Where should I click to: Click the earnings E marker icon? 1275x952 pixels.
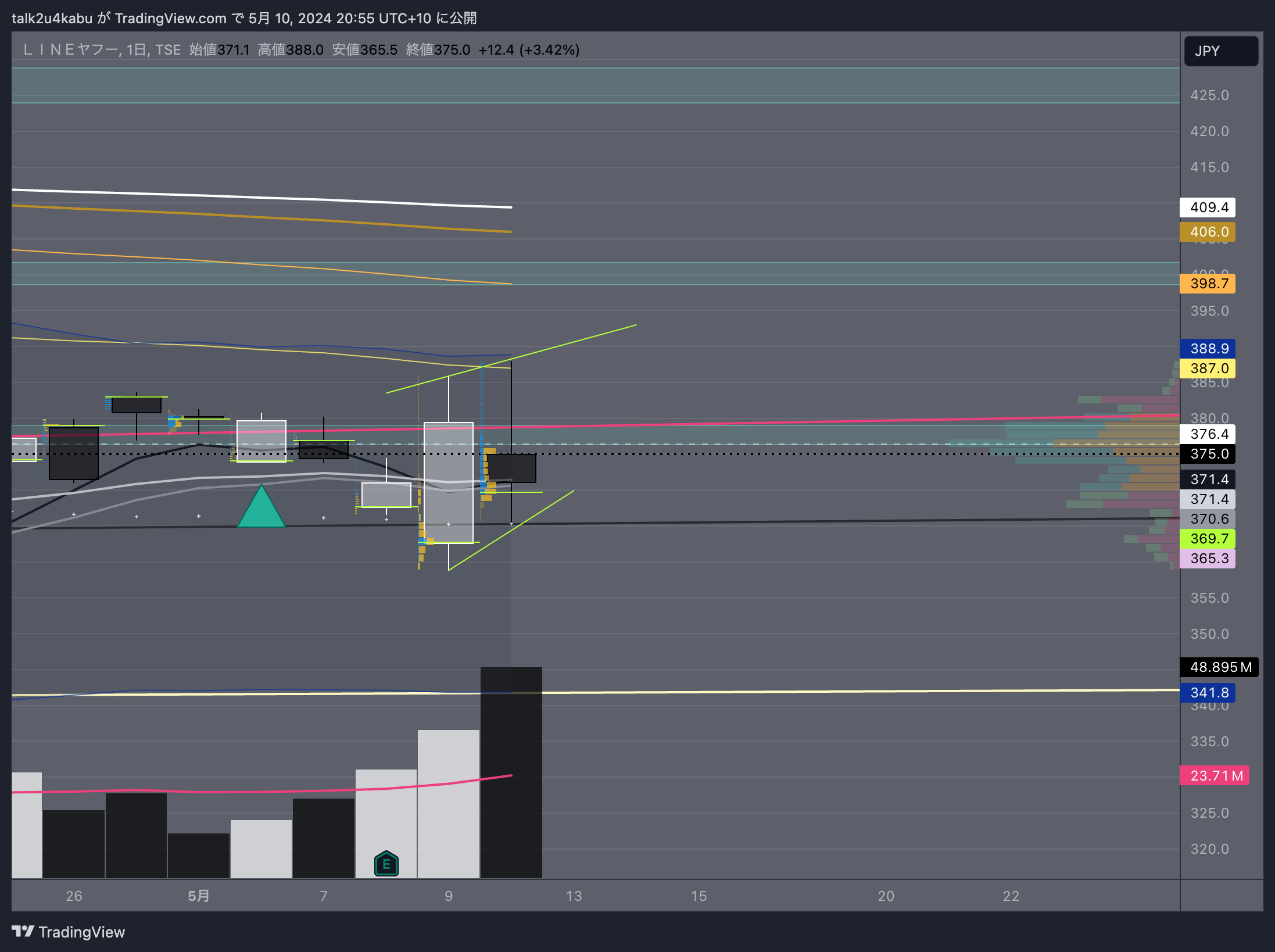pos(386,864)
